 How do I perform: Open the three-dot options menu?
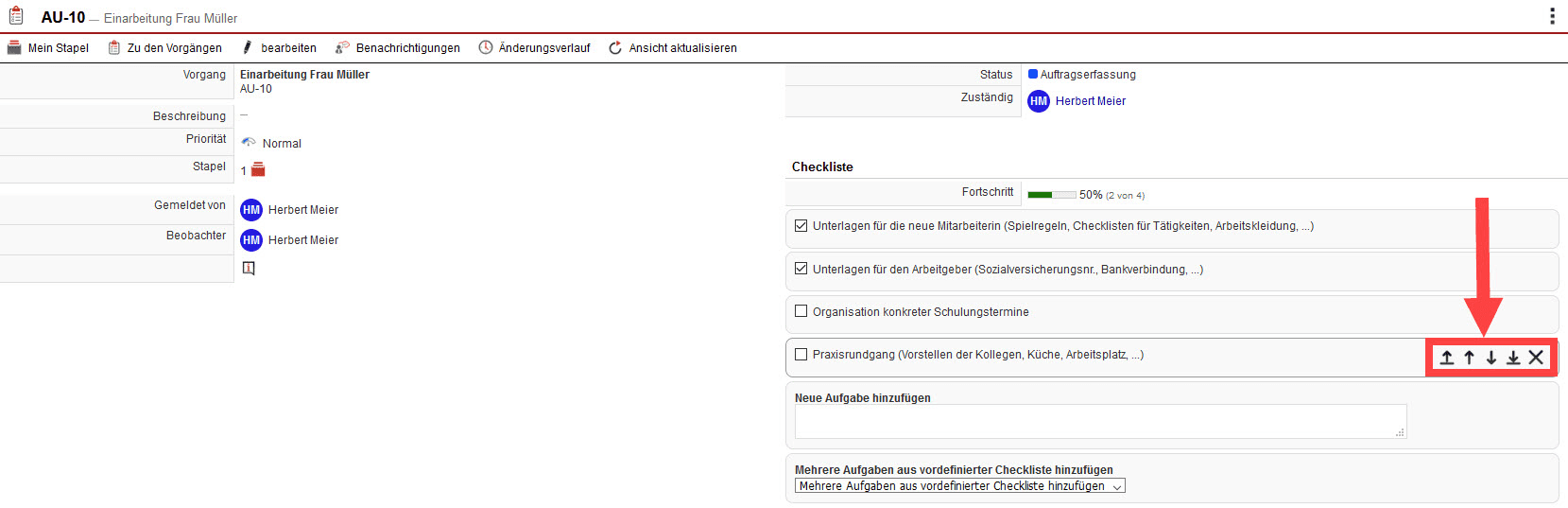1552,16
